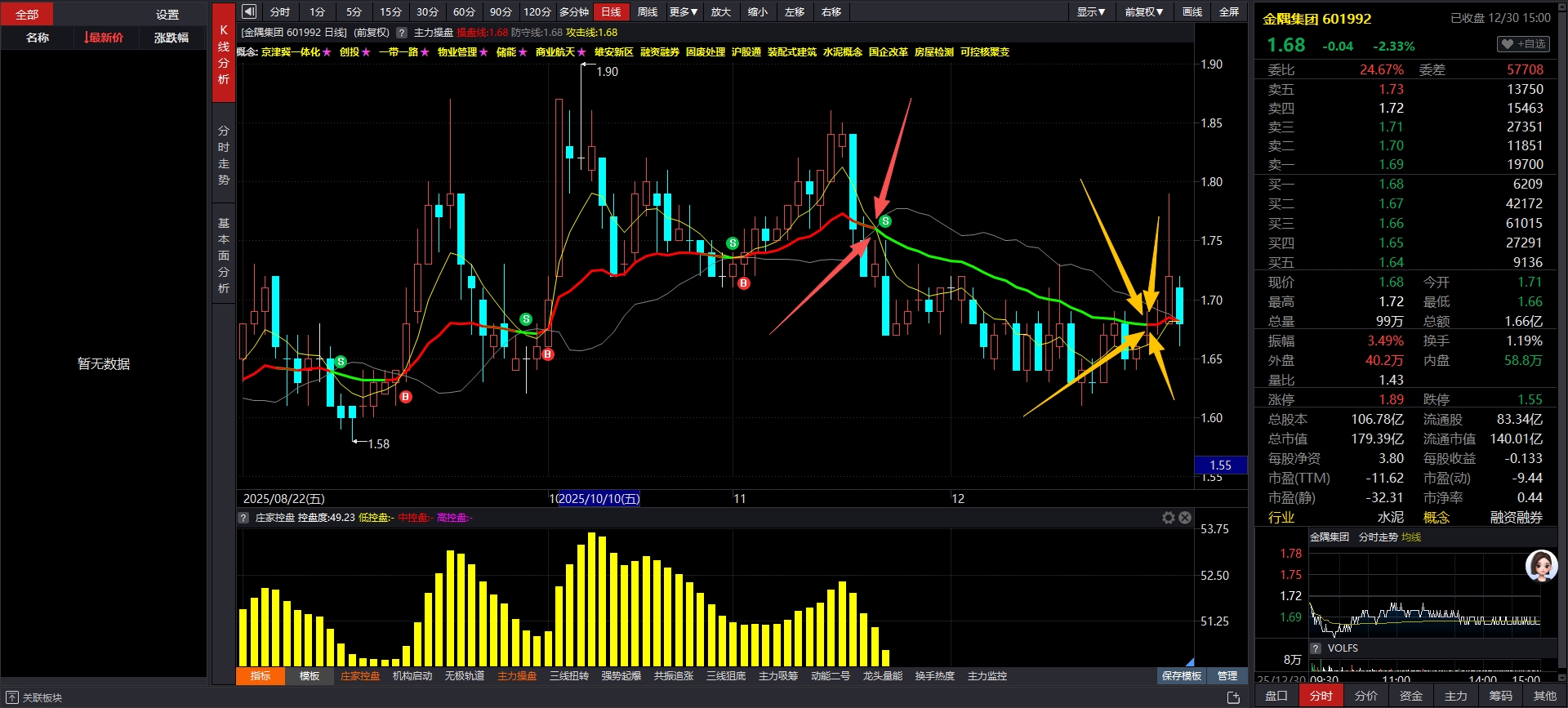This screenshot has height=708, width=1568.
Task: Click the help icon beside 主力操盘
Action: coord(402,33)
